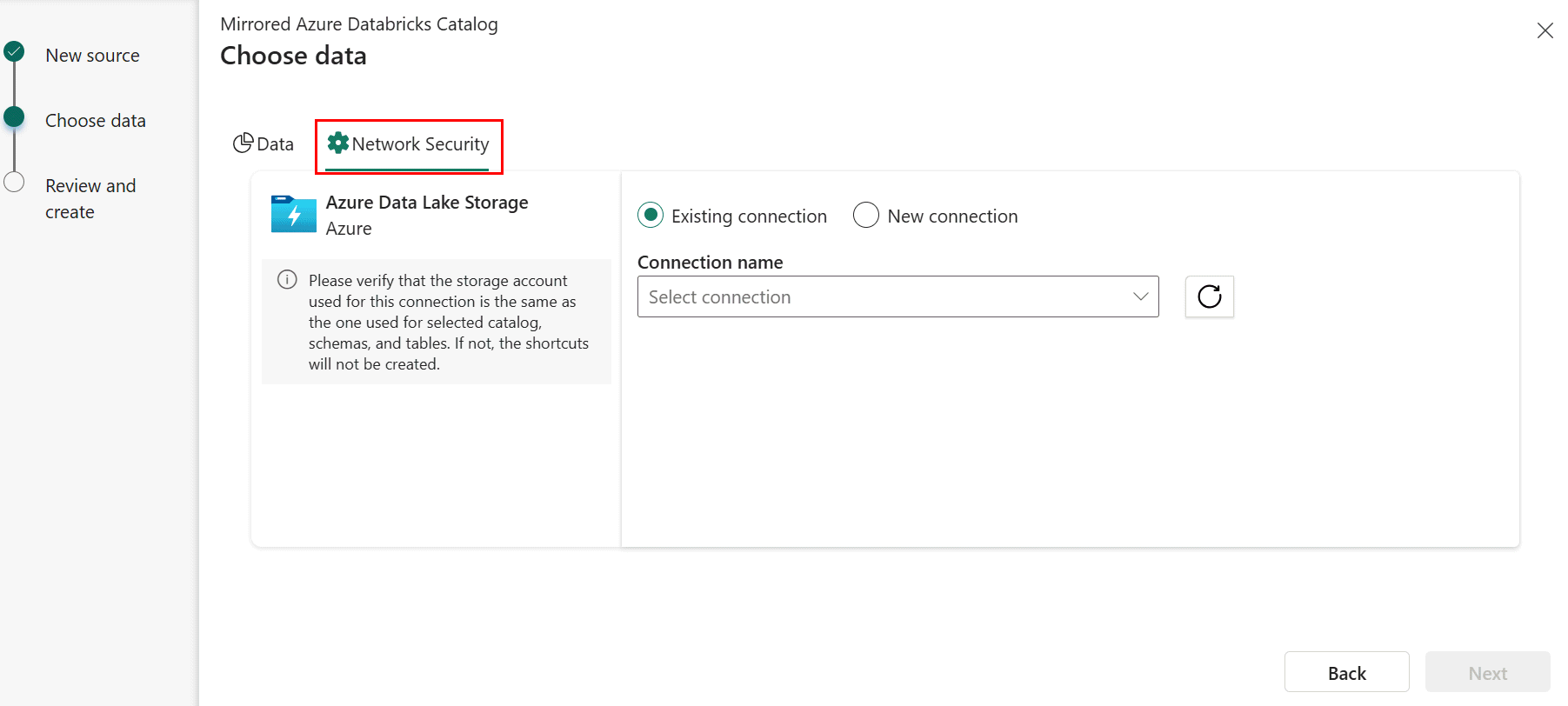Select the Existing connection radio button

(651, 215)
